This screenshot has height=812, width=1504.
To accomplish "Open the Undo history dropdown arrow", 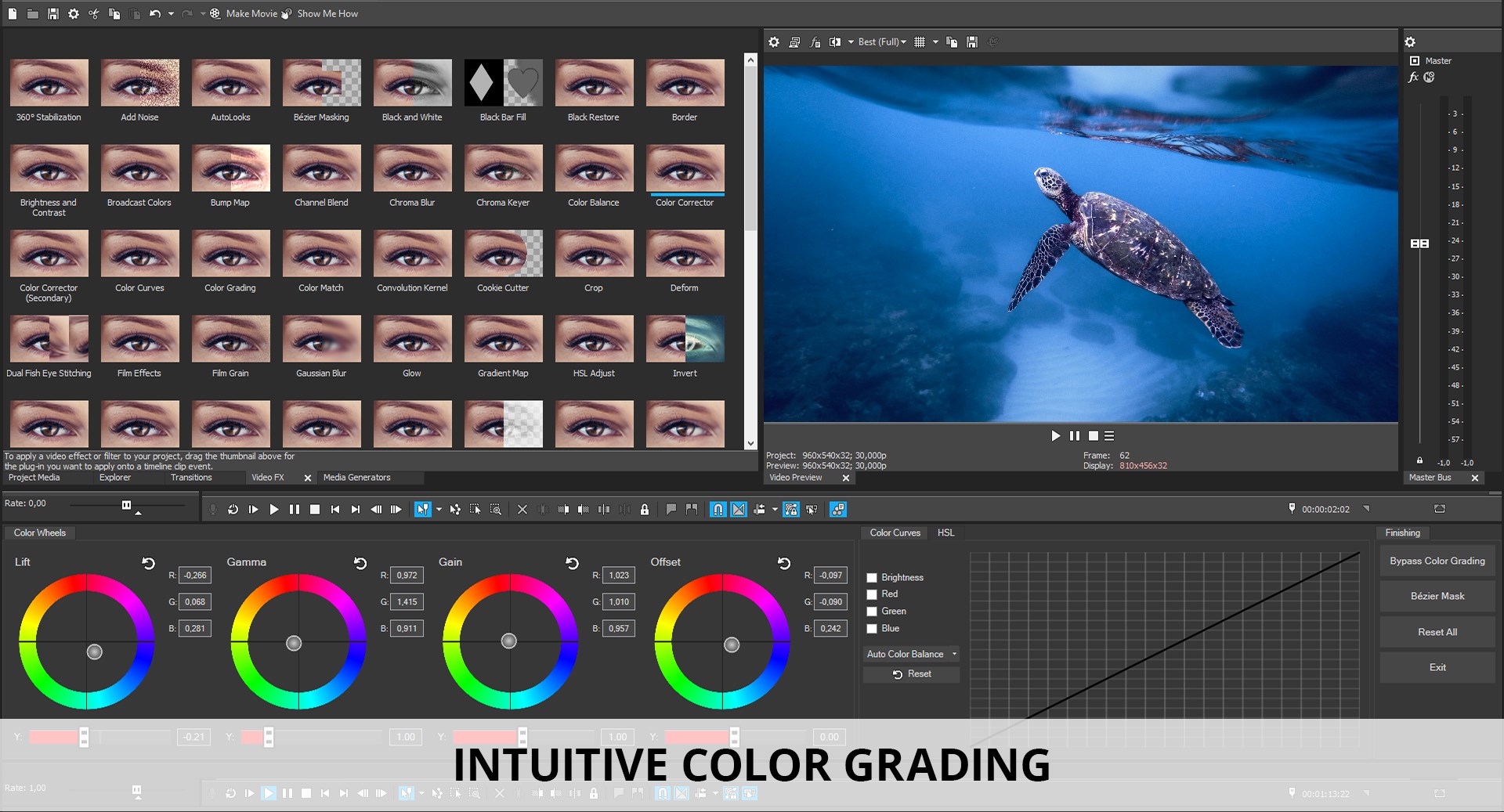I will (171, 13).
